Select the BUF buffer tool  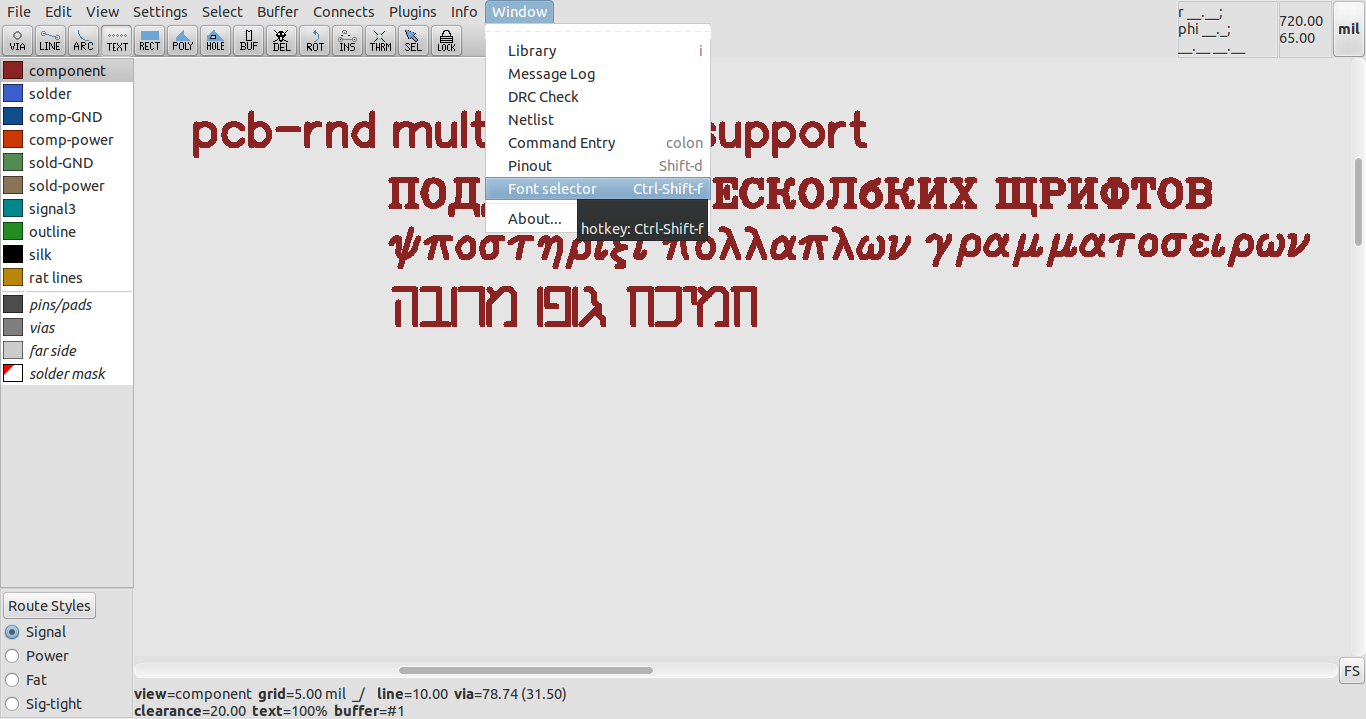pos(248,40)
